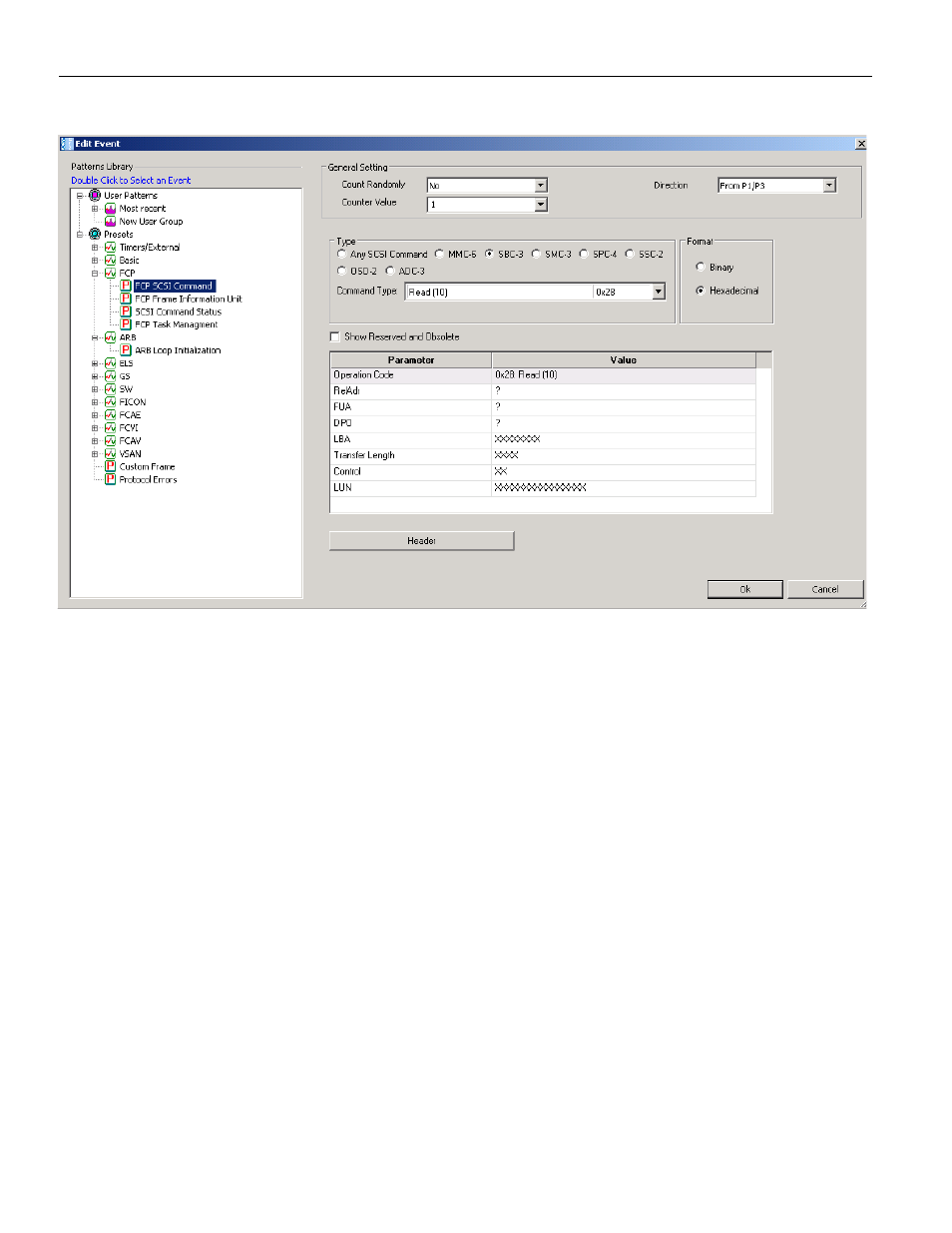The height and width of the screenshot is (1233, 952).
Task: Select the SMC-3 type radio button
Action: [536, 254]
